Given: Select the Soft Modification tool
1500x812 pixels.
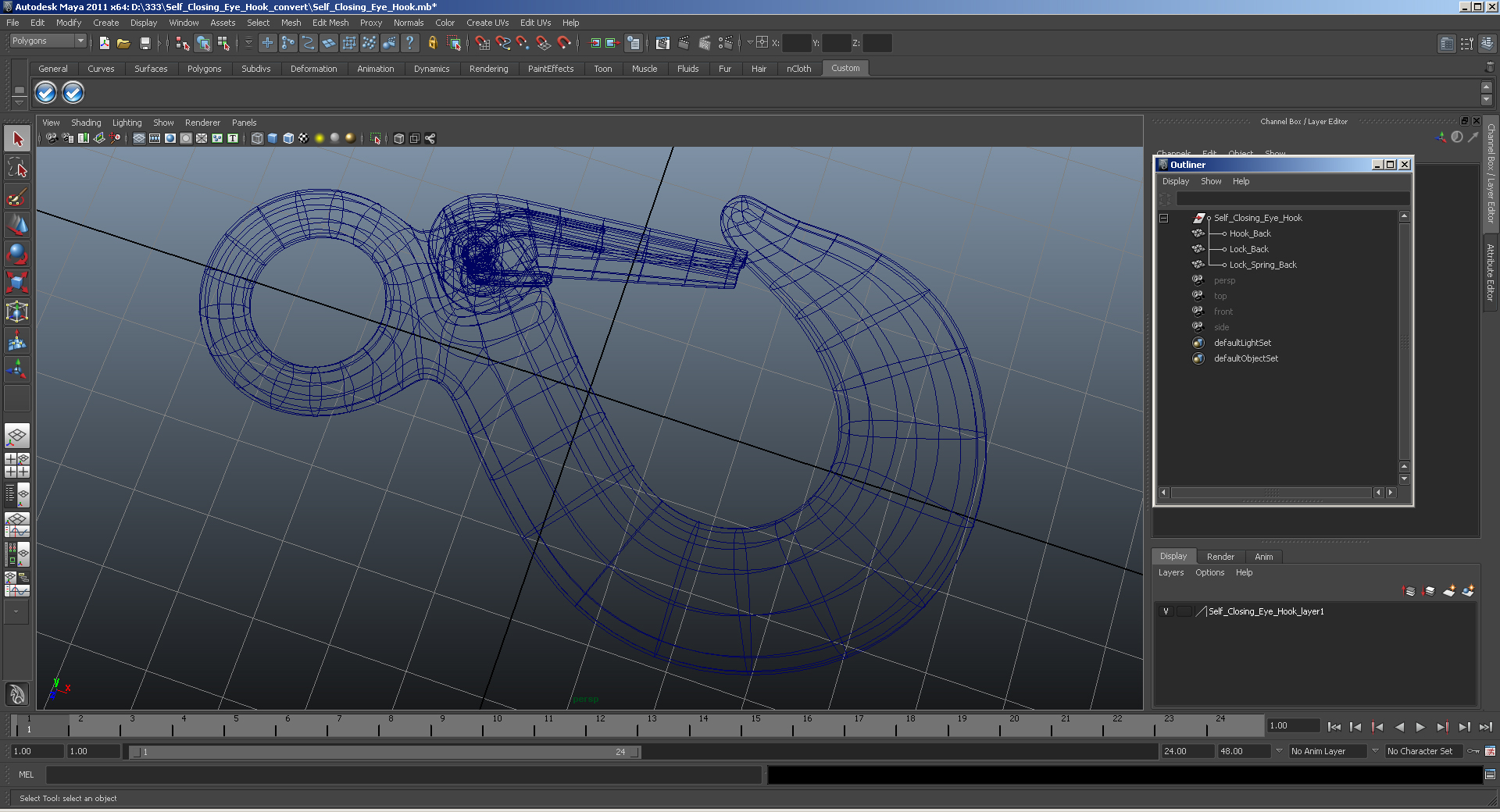Looking at the screenshot, I should (17, 340).
